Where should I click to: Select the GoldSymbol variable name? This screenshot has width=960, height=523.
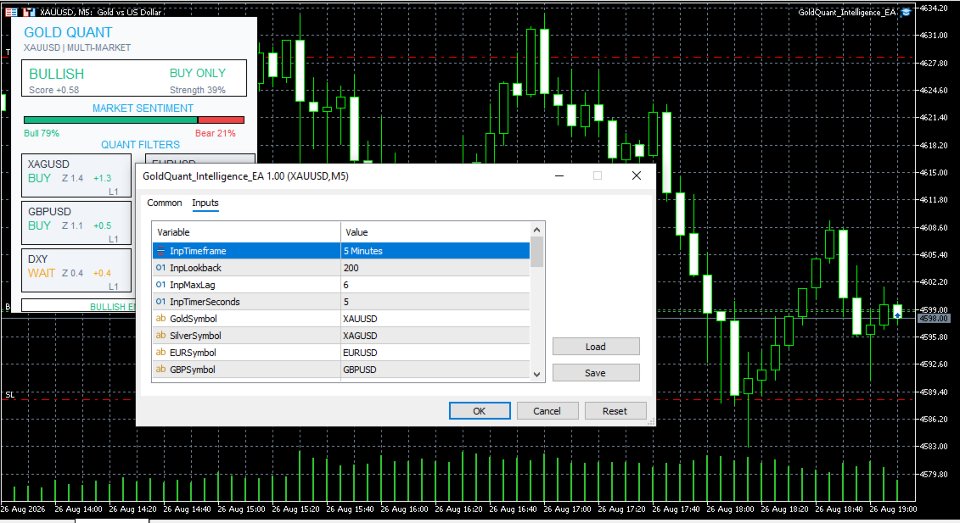click(x=193, y=318)
